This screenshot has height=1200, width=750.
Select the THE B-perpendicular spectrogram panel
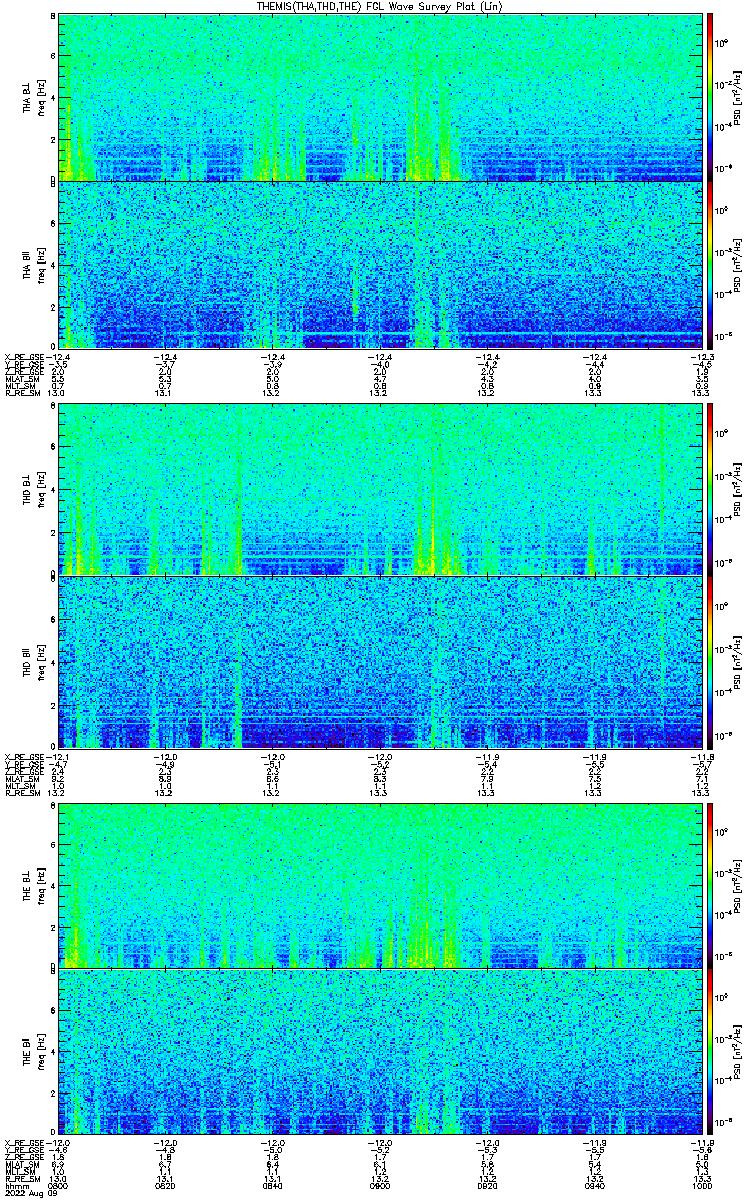382,886
